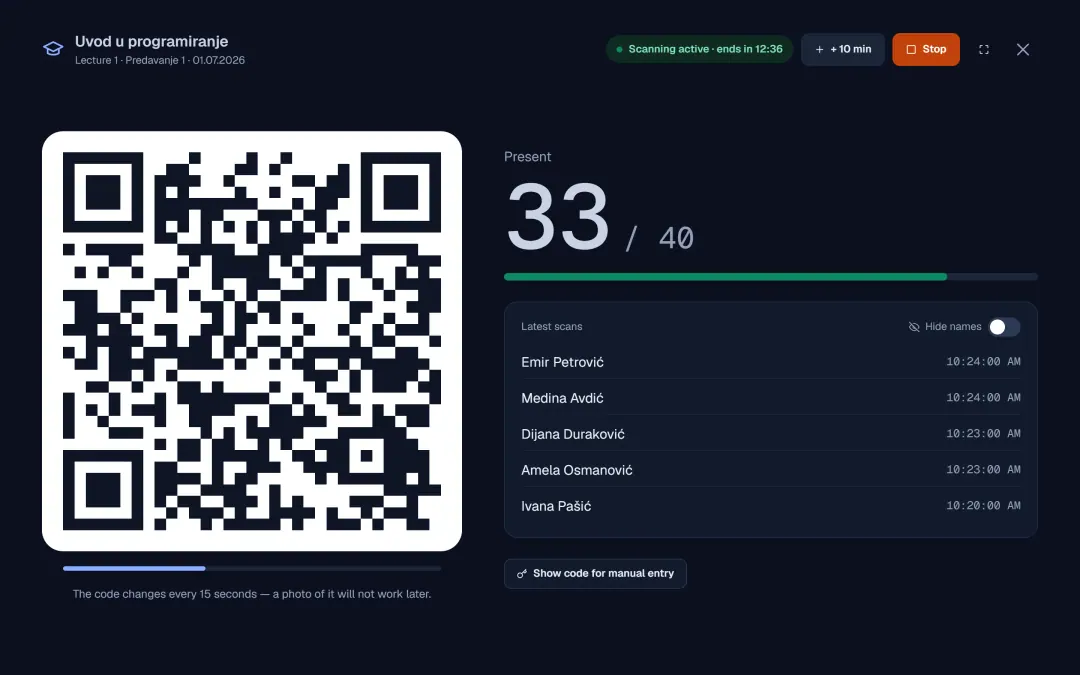Click the 10:20:00 AM timestamp
This screenshot has height=675, width=1080.
tap(983, 506)
